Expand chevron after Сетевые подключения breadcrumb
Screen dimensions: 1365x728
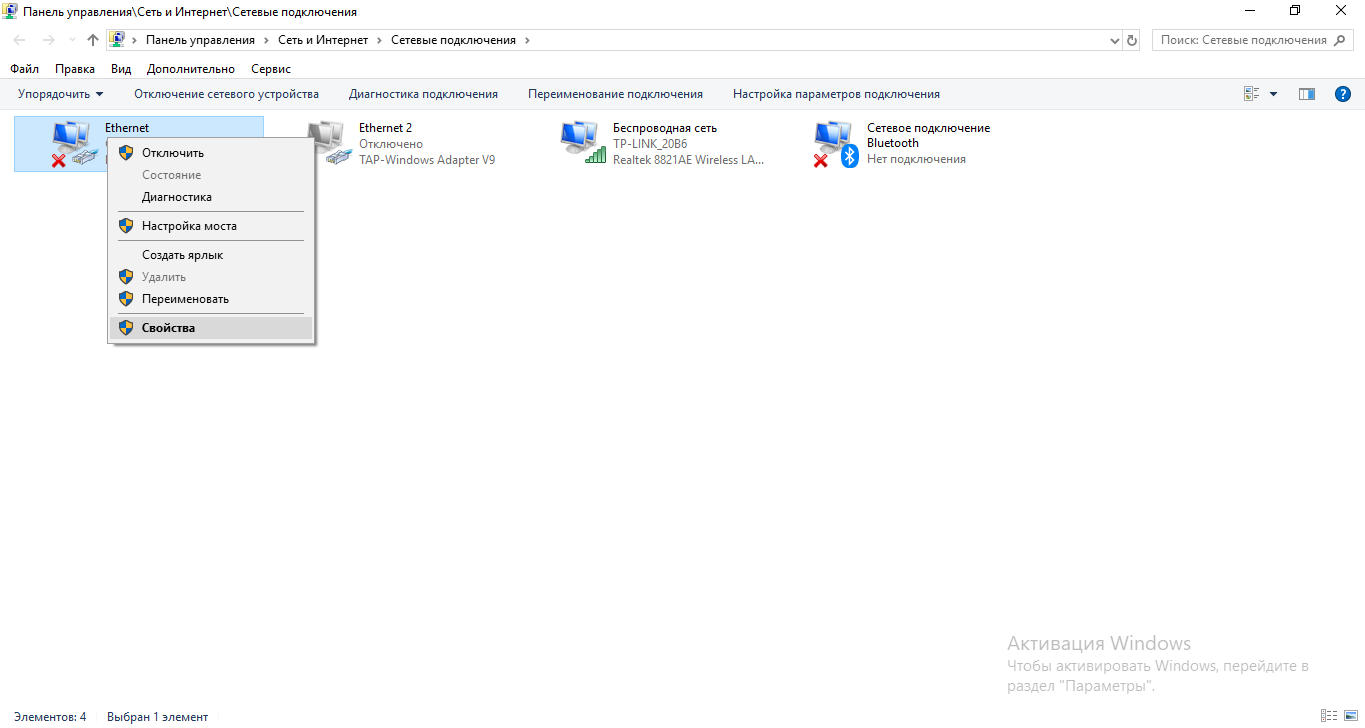tap(527, 40)
